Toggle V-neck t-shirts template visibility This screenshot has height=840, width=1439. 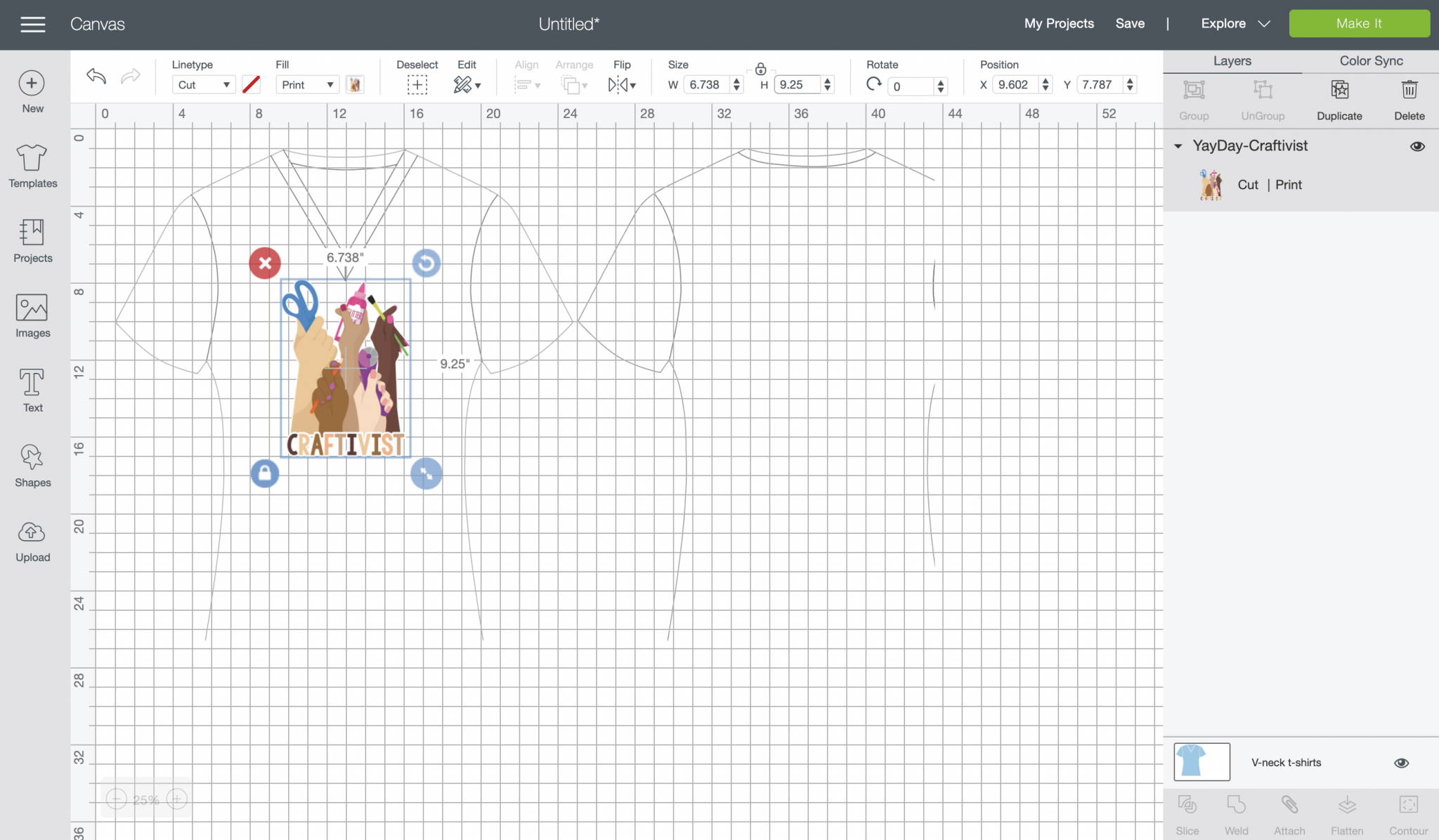(x=1401, y=763)
